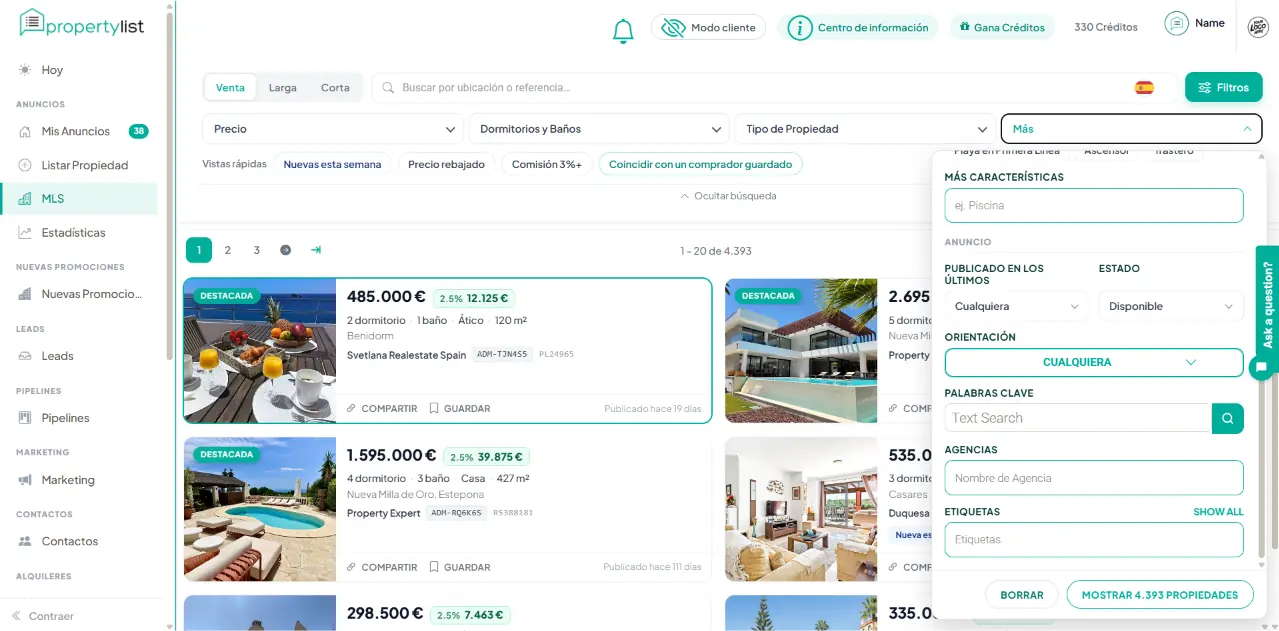Go to results page 2
The width and height of the screenshot is (1279, 631).
point(228,250)
